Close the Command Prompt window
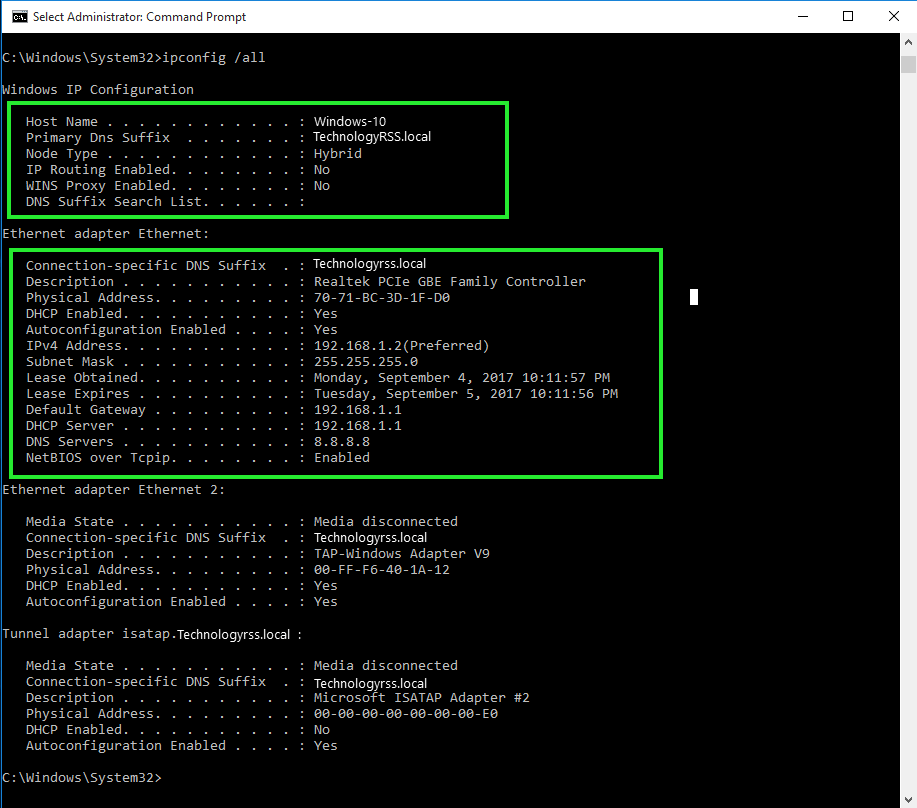The height and width of the screenshot is (808, 917). [893, 16]
